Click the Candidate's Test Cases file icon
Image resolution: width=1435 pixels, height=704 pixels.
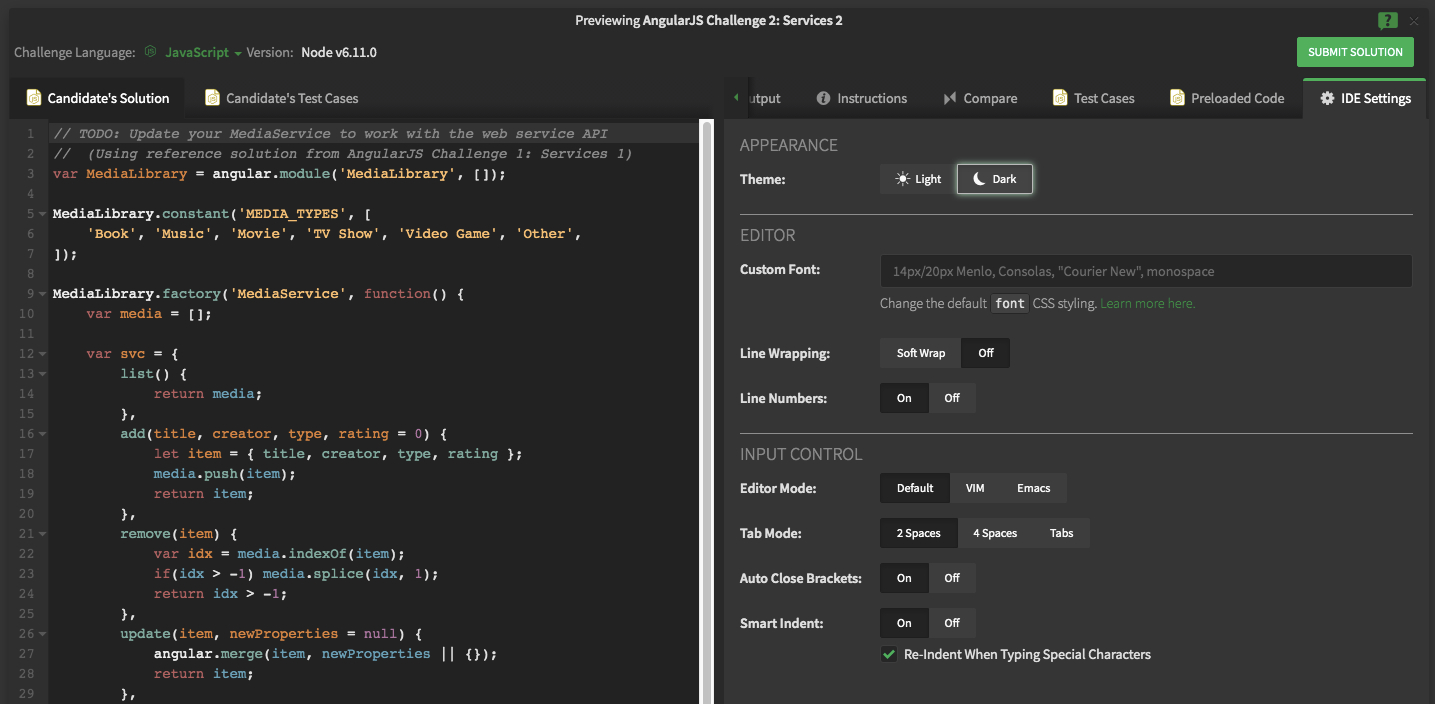(212, 98)
